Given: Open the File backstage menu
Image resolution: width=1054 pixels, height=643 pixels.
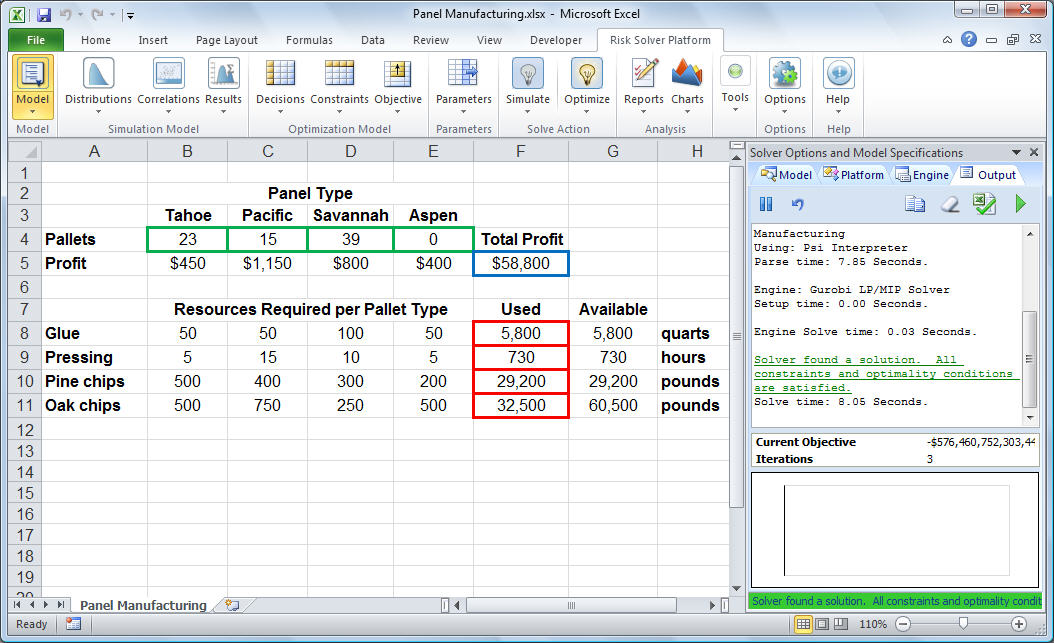Looking at the screenshot, I should pyautogui.click(x=36, y=40).
